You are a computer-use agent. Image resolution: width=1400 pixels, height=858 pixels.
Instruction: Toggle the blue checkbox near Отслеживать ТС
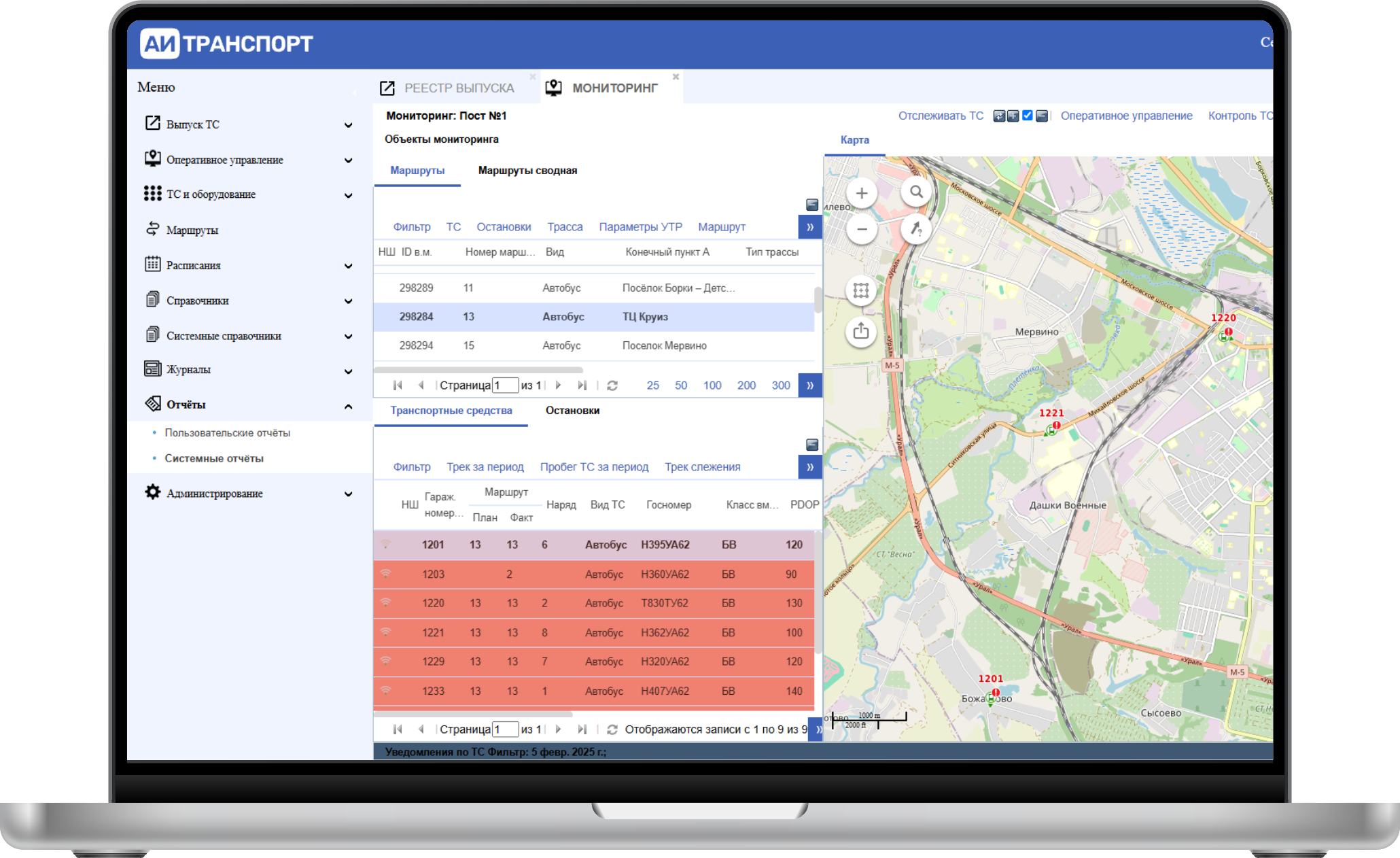(1028, 116)
